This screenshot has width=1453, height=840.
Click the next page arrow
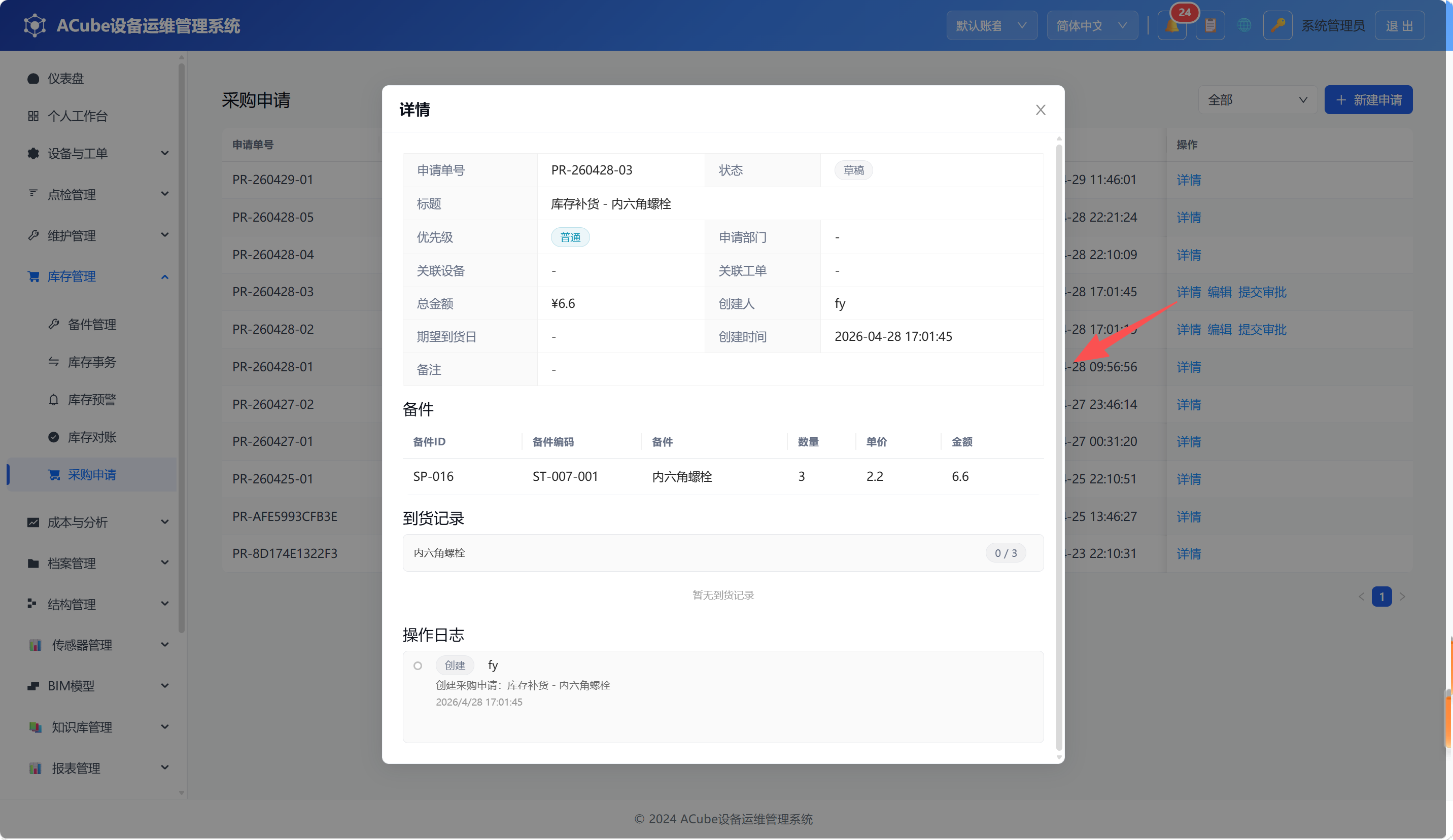[x=1402, y=596]
